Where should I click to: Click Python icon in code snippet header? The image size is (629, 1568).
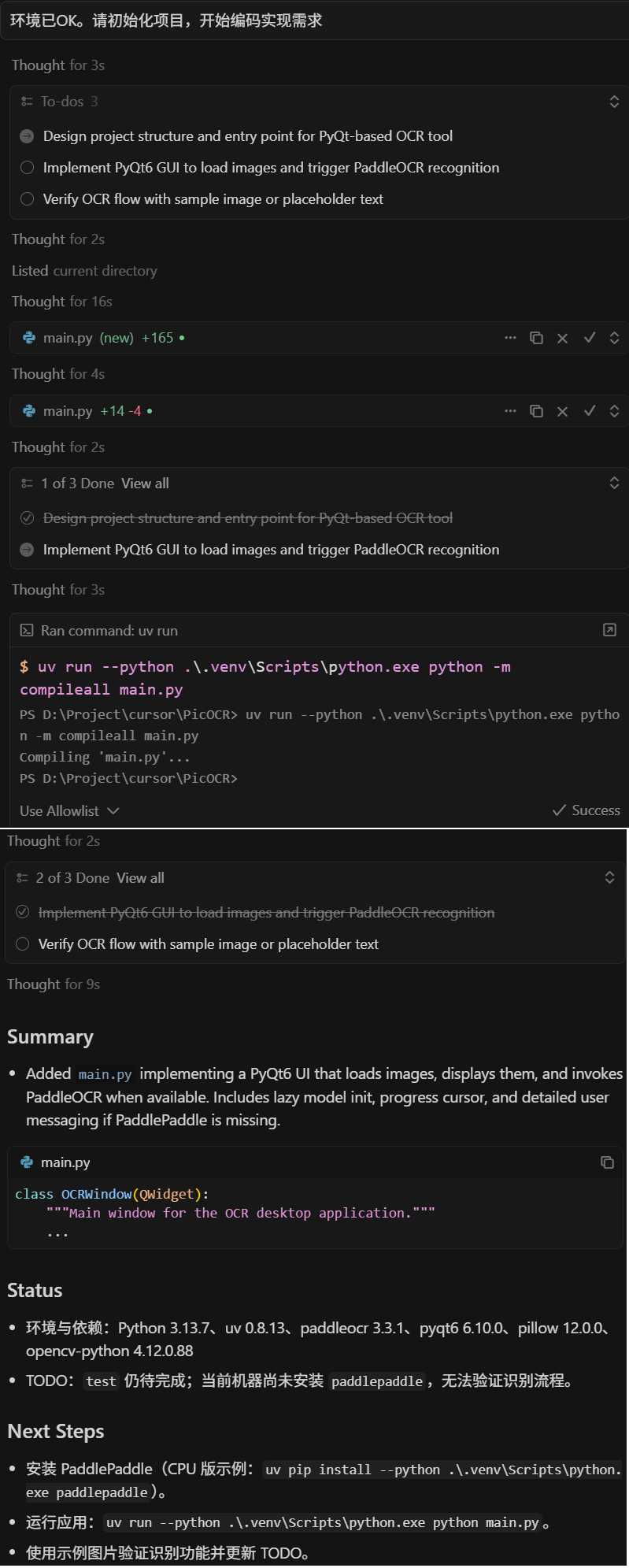27,1162
